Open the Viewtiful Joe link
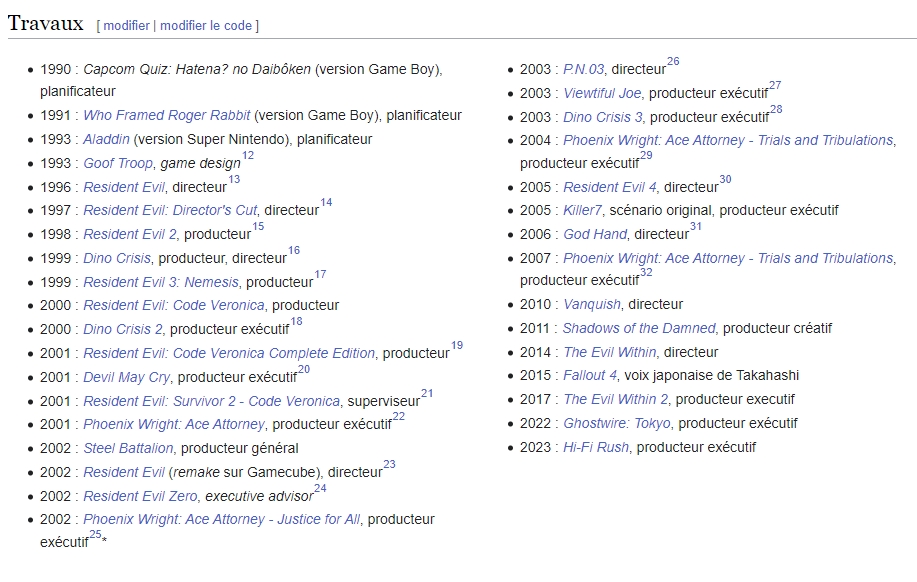Screen dimensions: 917x582 602,93
